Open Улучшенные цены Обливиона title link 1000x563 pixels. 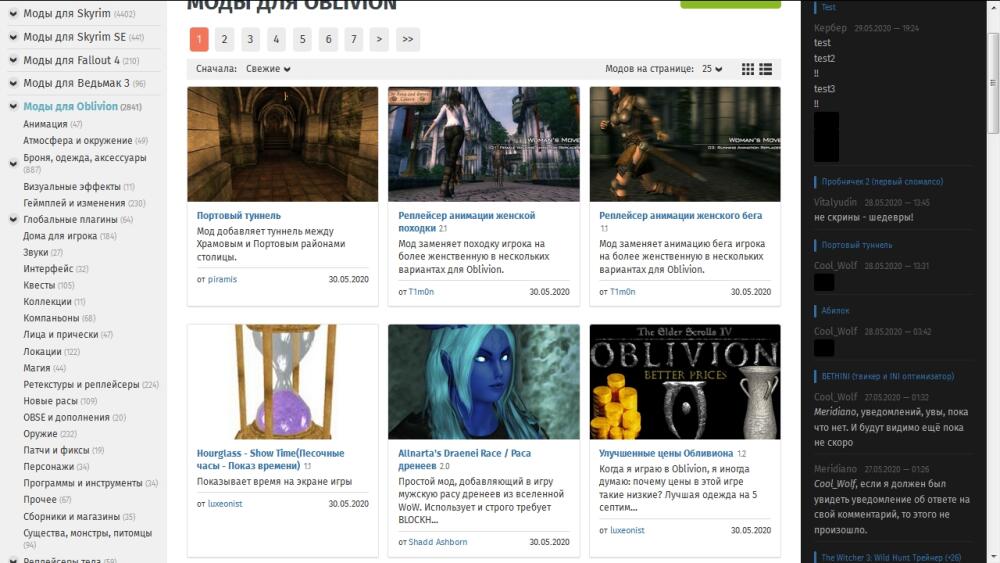[666, 453]
